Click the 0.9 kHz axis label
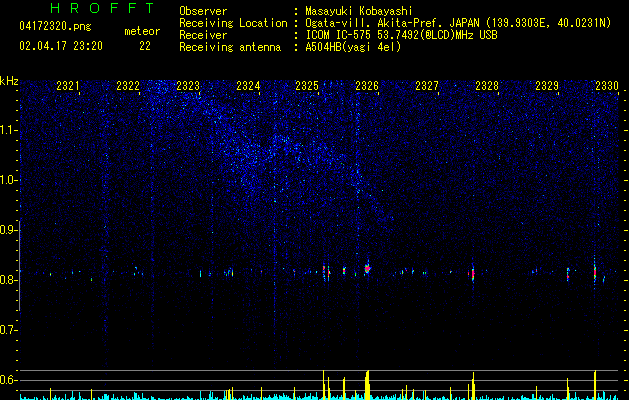The image size is (629, 400). [x=8, y=230]
